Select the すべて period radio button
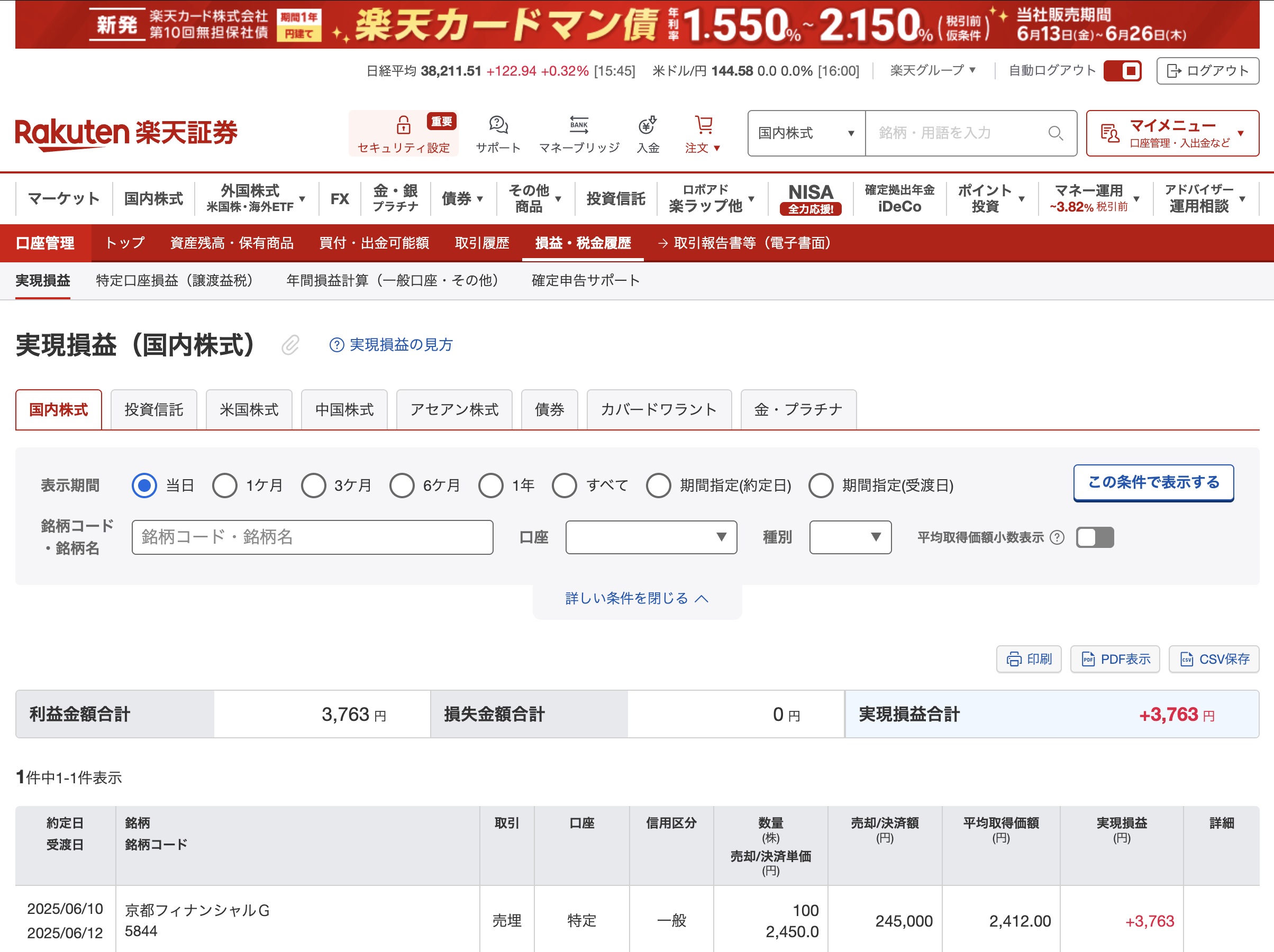 click(x=565, y=486)
